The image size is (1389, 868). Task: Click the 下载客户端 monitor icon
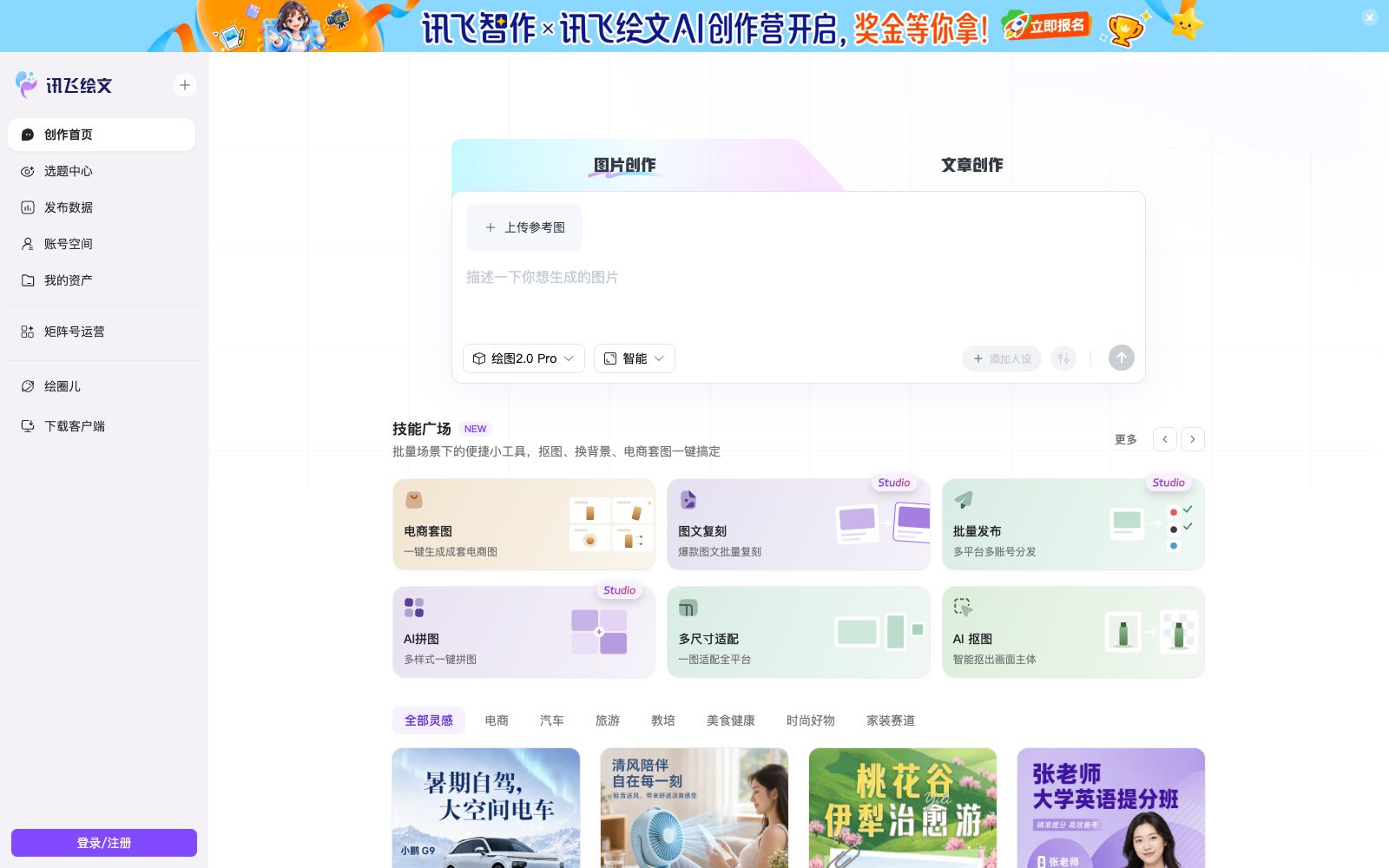[28, 426]
